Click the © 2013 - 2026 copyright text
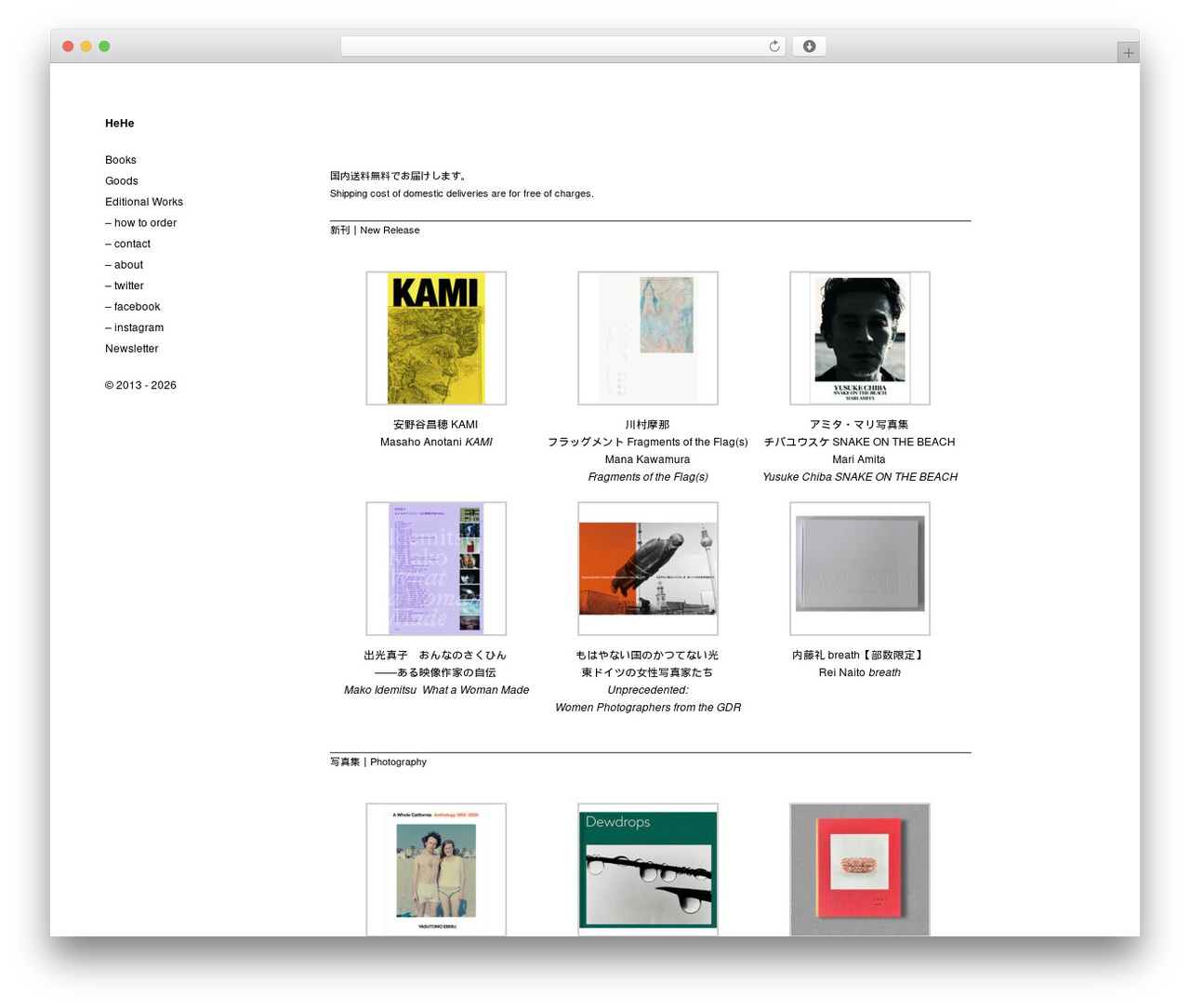 pos(140,385)
